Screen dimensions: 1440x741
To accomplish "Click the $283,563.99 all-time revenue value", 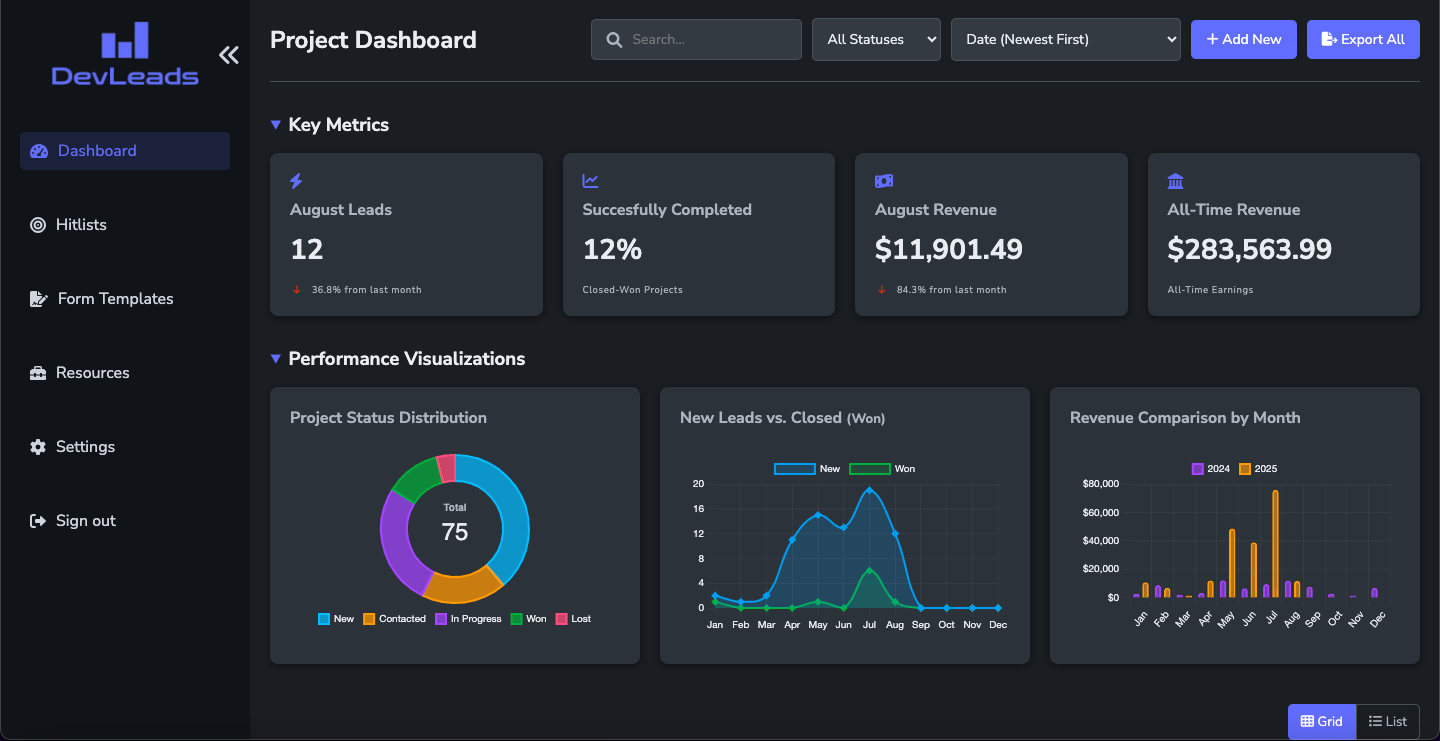I will pos(1250,249).
